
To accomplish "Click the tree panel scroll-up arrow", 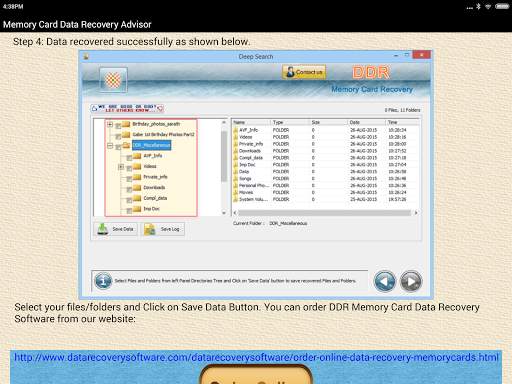I will (224, 123).
